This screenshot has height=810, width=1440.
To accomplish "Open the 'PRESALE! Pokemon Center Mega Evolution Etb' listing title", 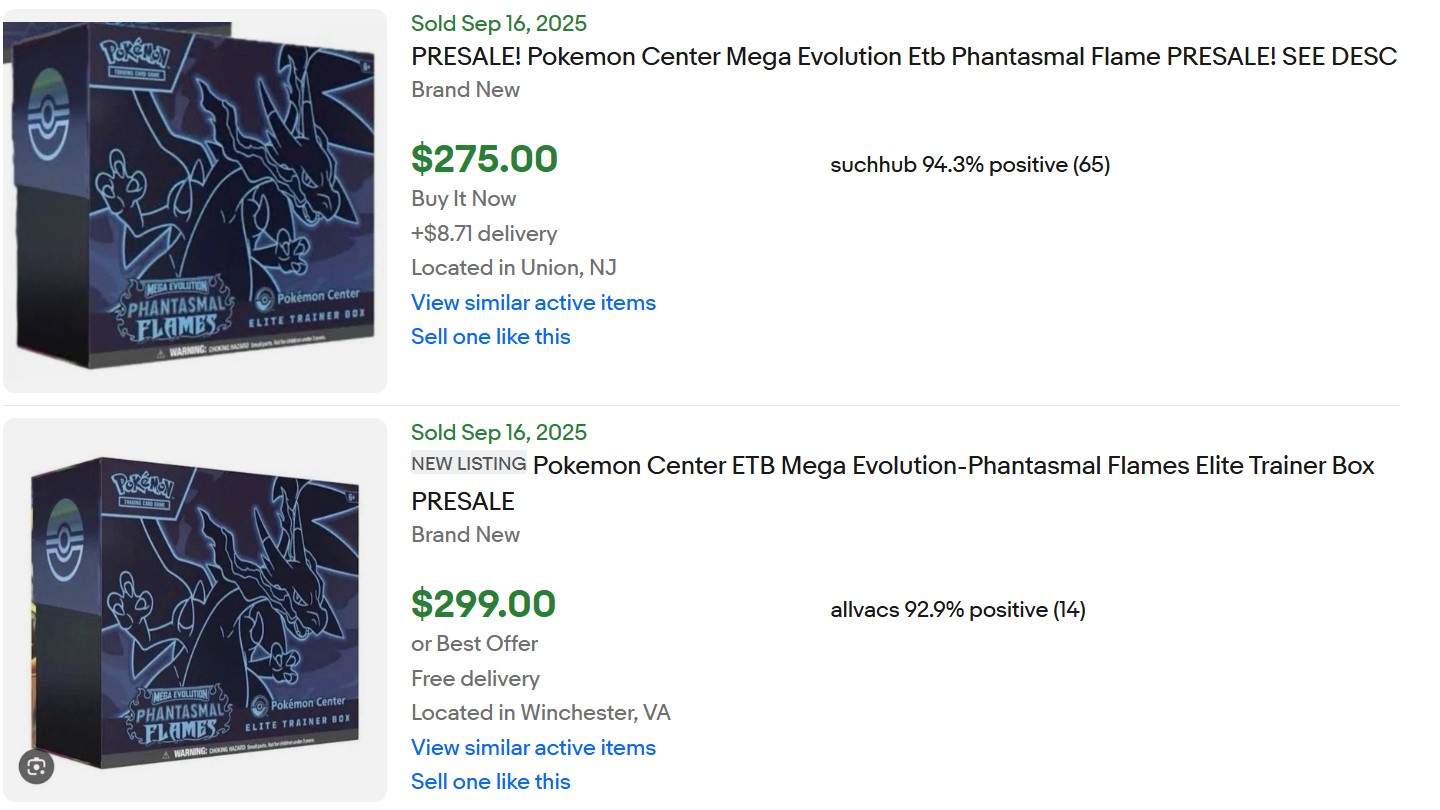I will coord(903,57).
